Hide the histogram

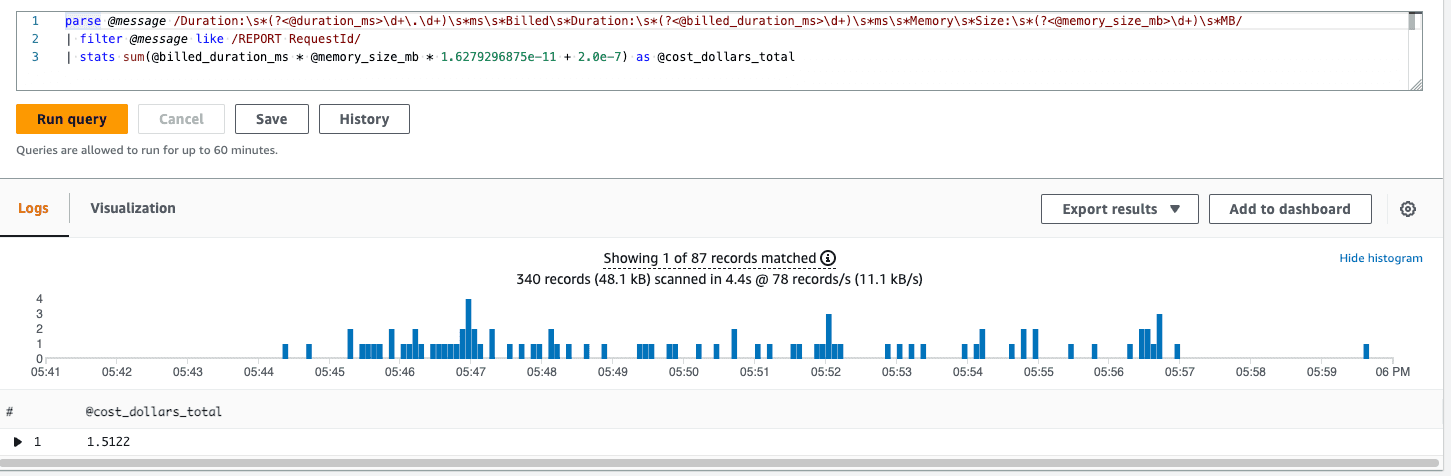click(x=1380, y=258)
